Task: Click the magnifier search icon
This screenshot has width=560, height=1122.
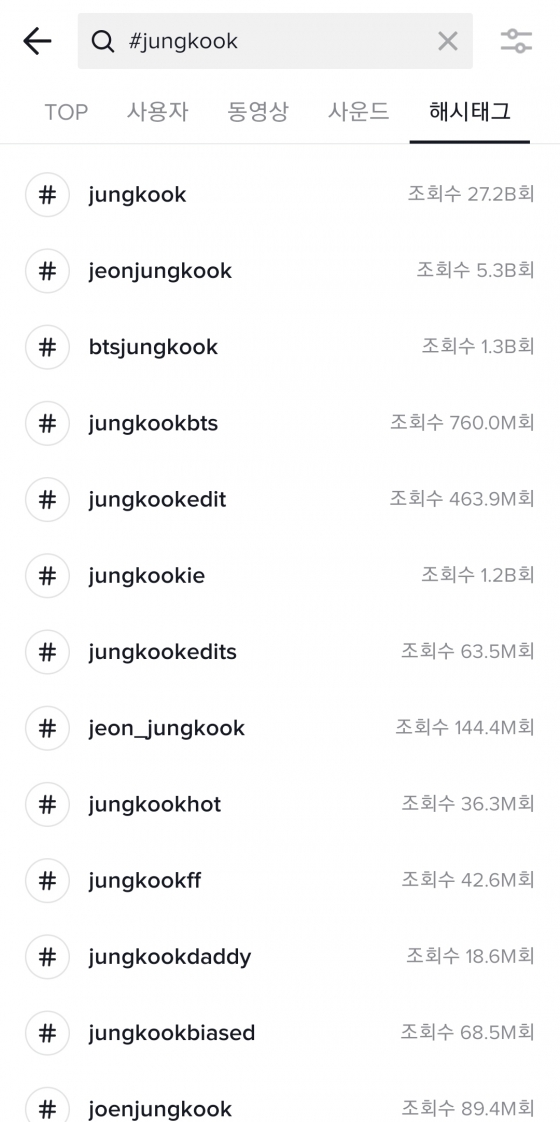Action: tap(103, 42)
